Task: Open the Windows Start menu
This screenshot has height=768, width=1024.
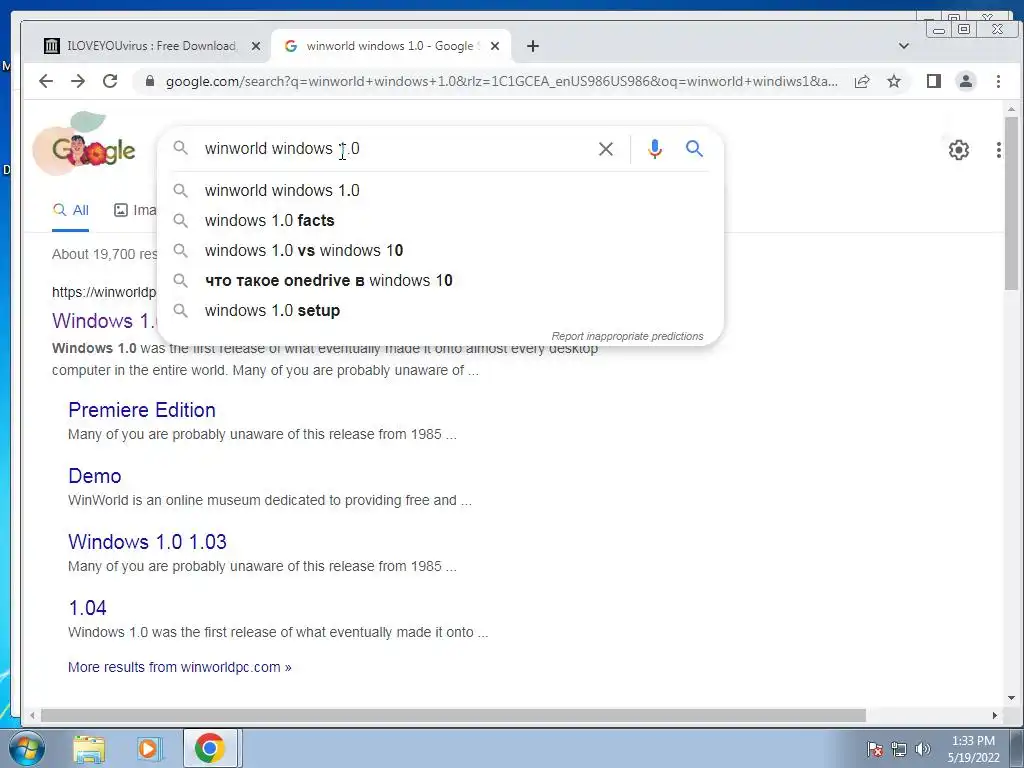Action: pos(27,749)
